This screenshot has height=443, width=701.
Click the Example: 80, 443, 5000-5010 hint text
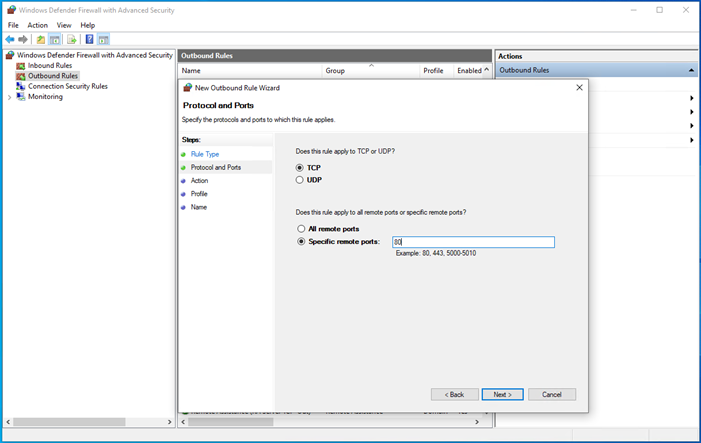[436, 253]
